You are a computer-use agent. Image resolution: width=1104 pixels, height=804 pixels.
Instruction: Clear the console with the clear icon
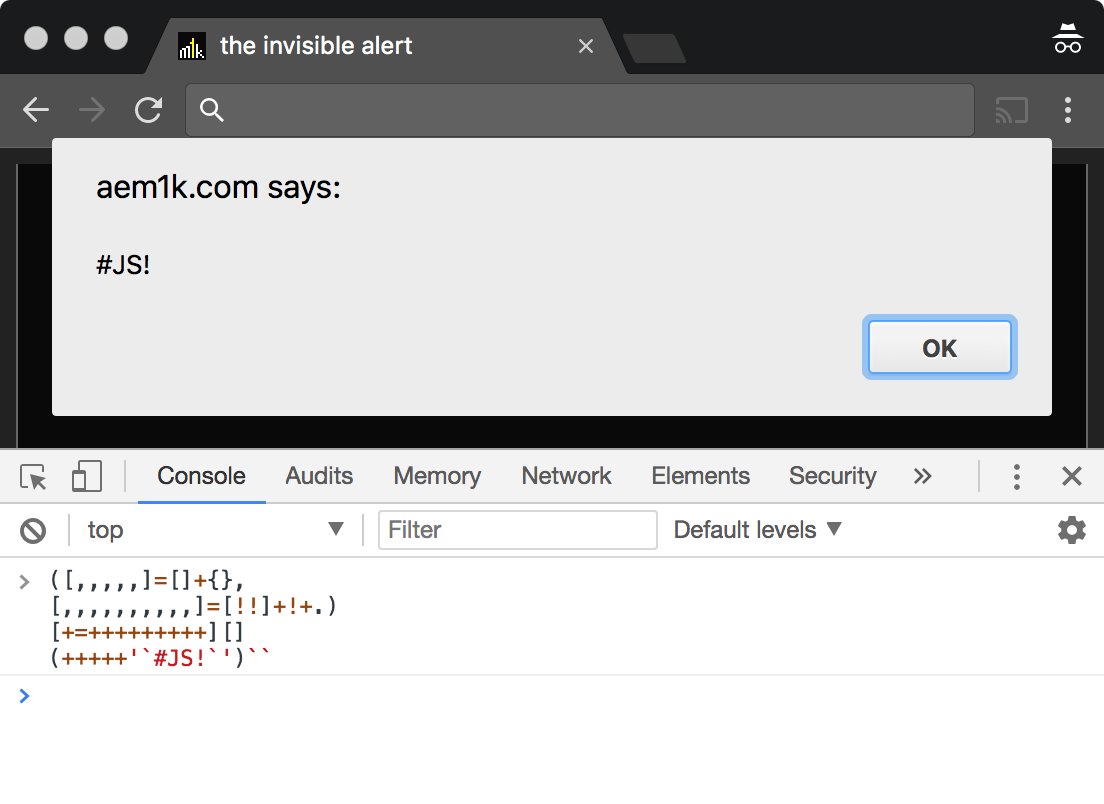pos(33,530)
